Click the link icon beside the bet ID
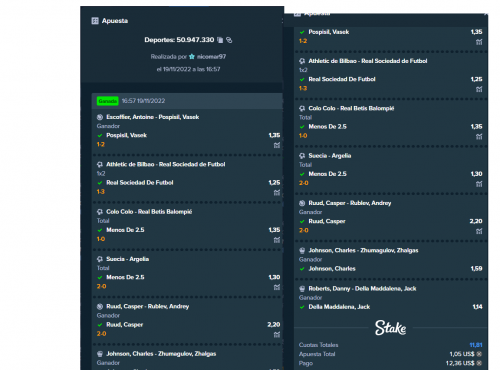Image resolution: width=500 pixels, height=370 pixels. 229,40
